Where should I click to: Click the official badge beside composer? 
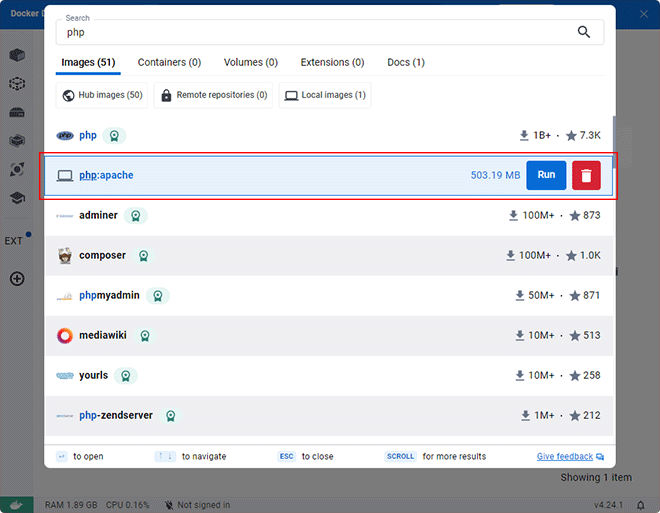tap(144, 255)
